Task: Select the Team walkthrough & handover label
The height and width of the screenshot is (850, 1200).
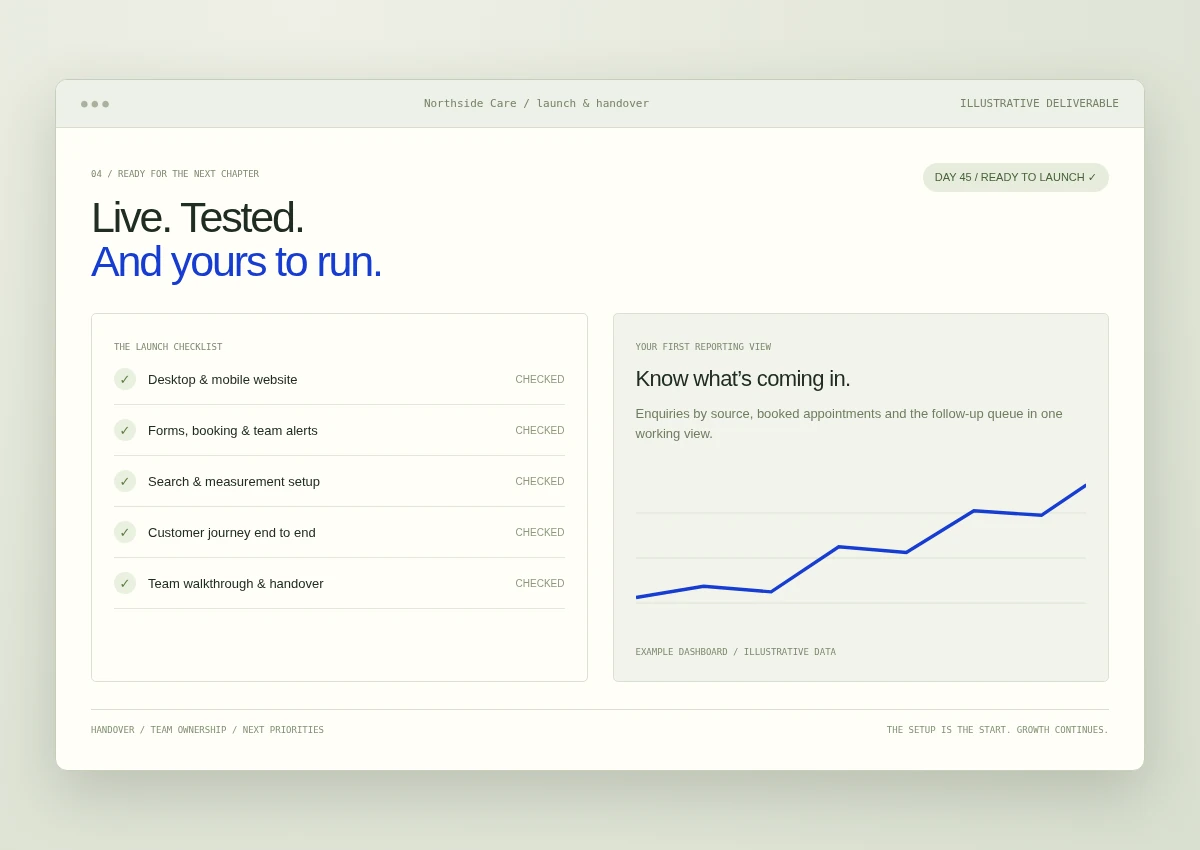Action: click(236, 583)
